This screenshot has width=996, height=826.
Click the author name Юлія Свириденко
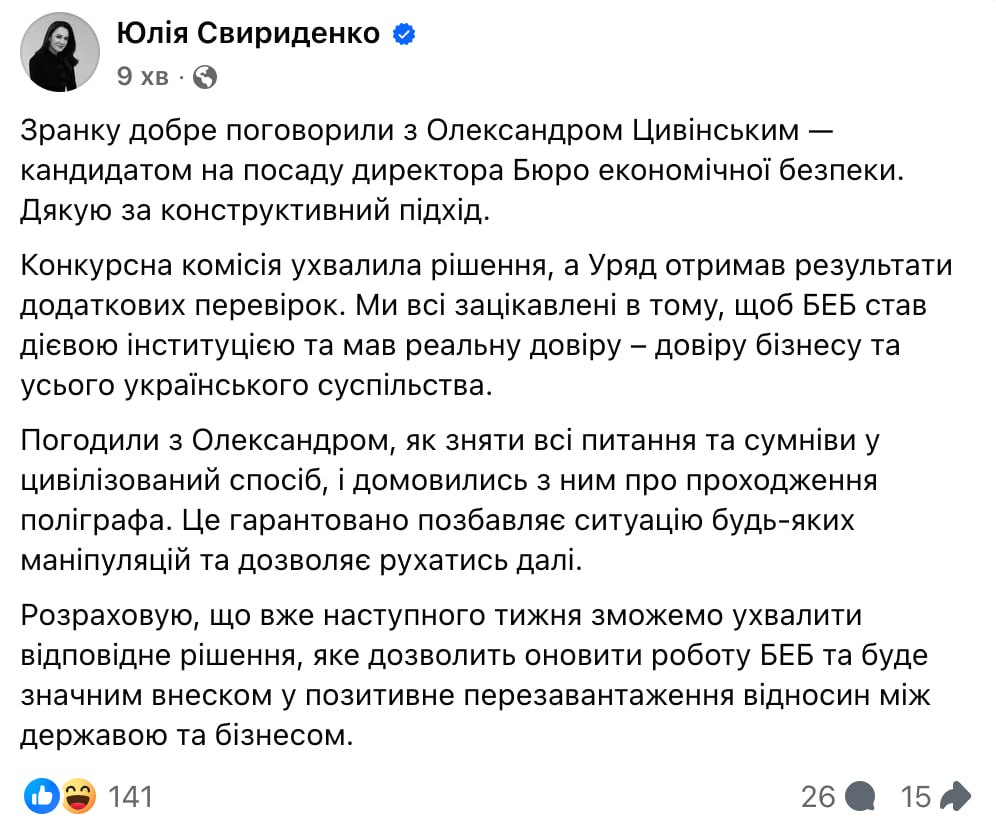[x=248, y=34]
